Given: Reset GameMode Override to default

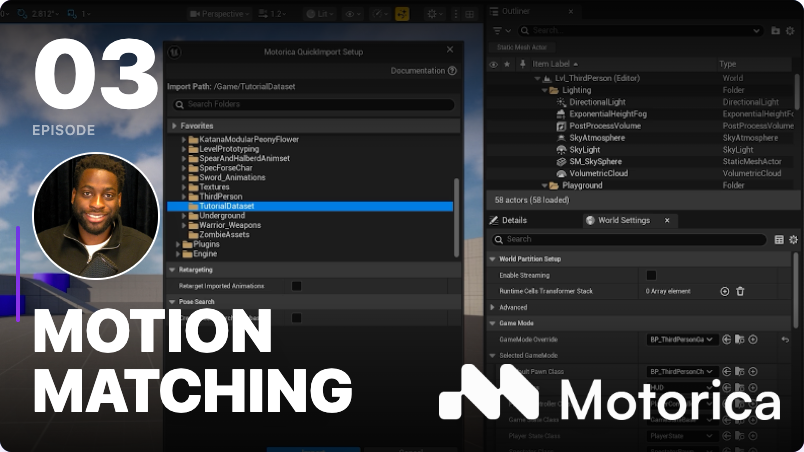Looking at the screenshot, I should click(785, 339).
